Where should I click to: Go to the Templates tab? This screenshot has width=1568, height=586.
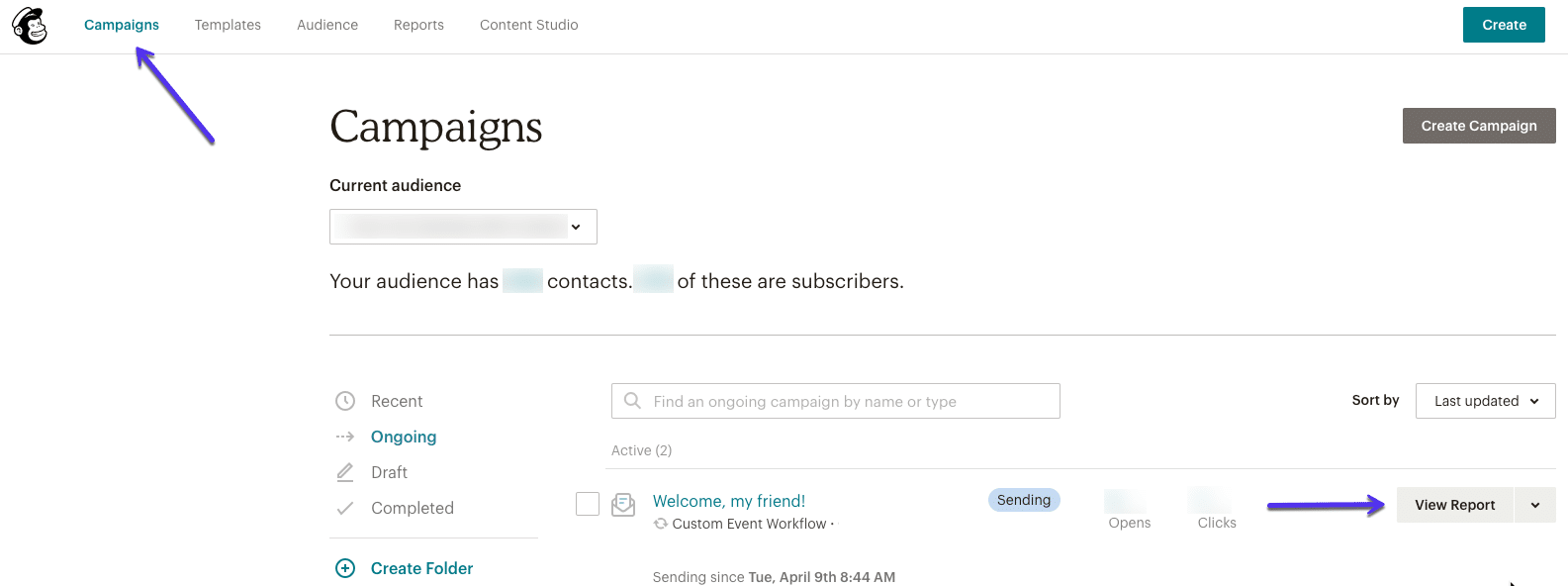(x=228, y=25)
